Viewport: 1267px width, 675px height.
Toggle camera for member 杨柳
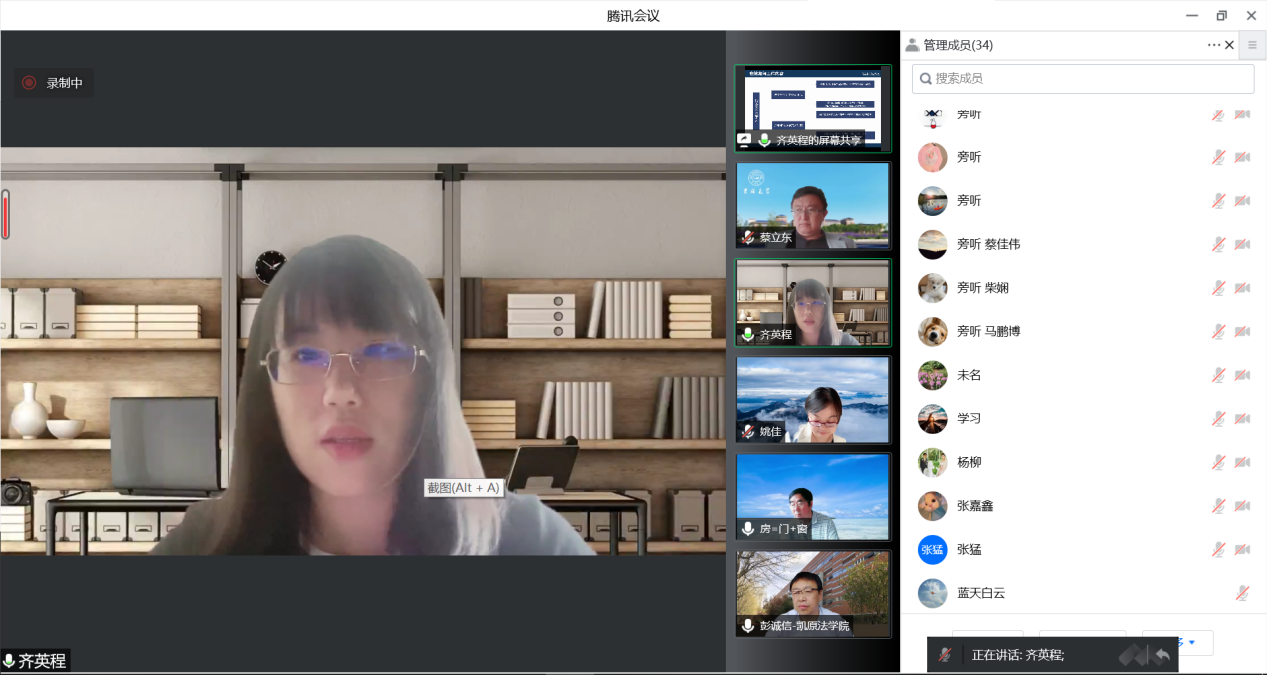tap(1242, 462)
